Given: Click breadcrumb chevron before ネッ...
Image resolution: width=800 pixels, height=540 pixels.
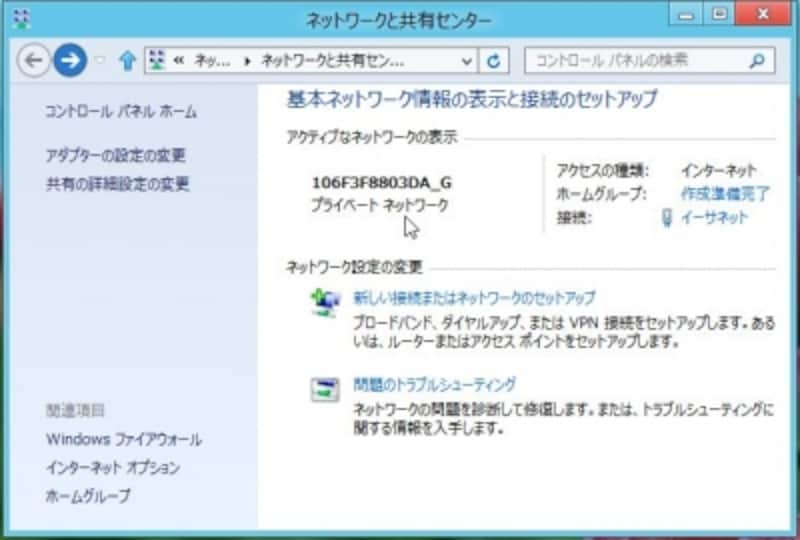Looking at the screenshot, I should 178,61.
